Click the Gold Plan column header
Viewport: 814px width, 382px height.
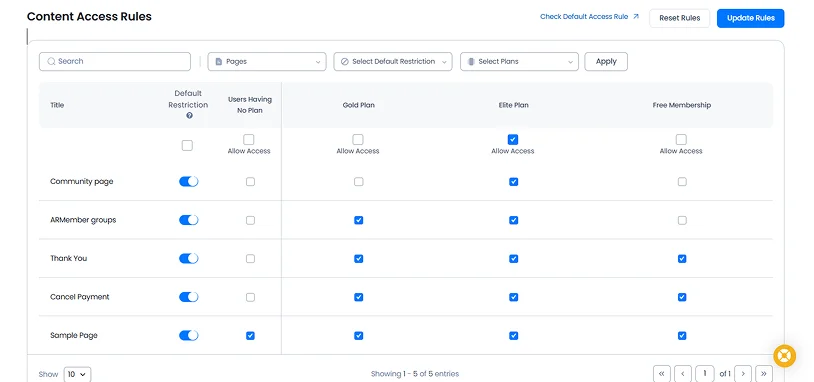pos(358,105)
